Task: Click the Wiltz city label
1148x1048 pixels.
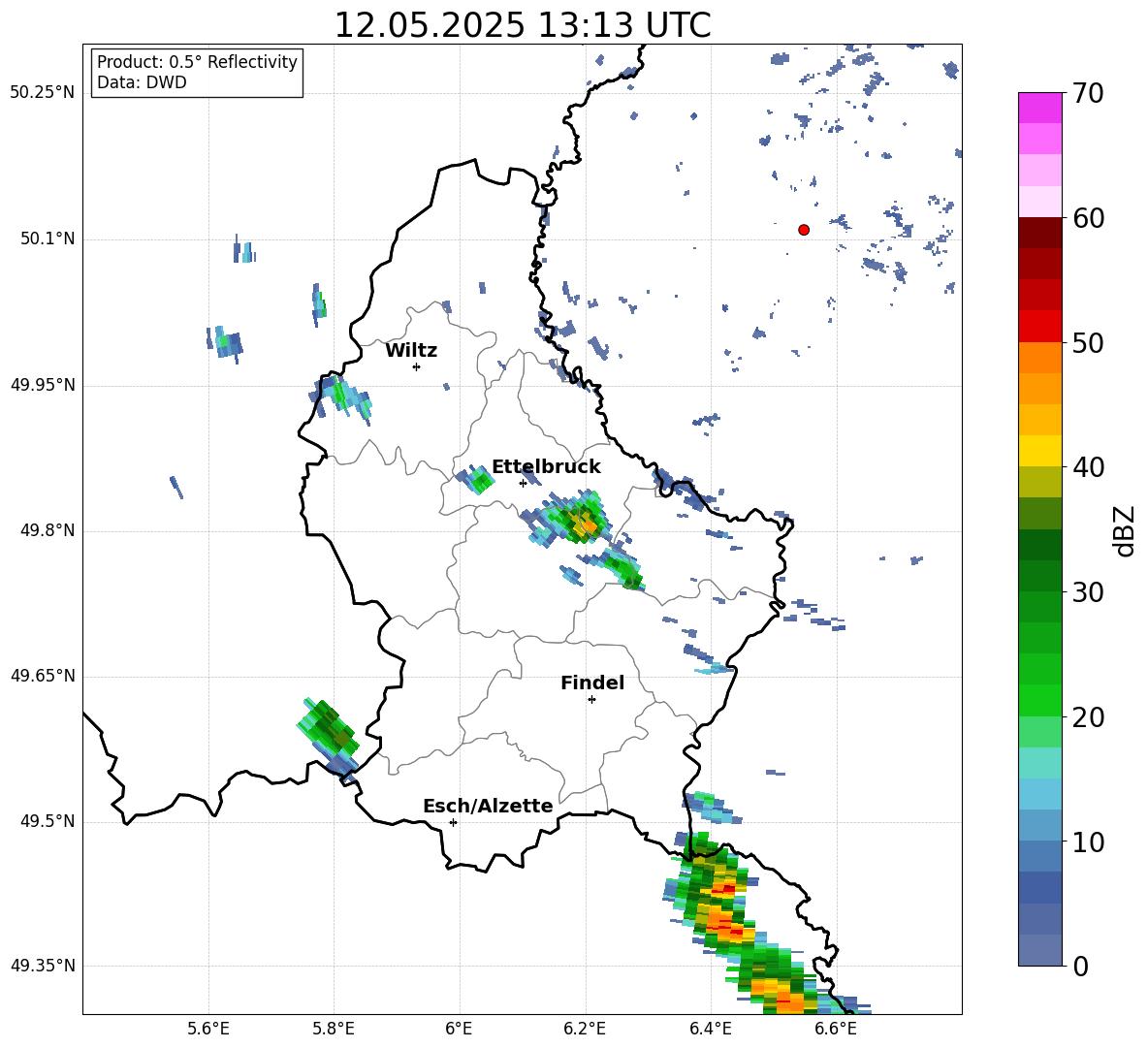Action: (x=411, y=351)
